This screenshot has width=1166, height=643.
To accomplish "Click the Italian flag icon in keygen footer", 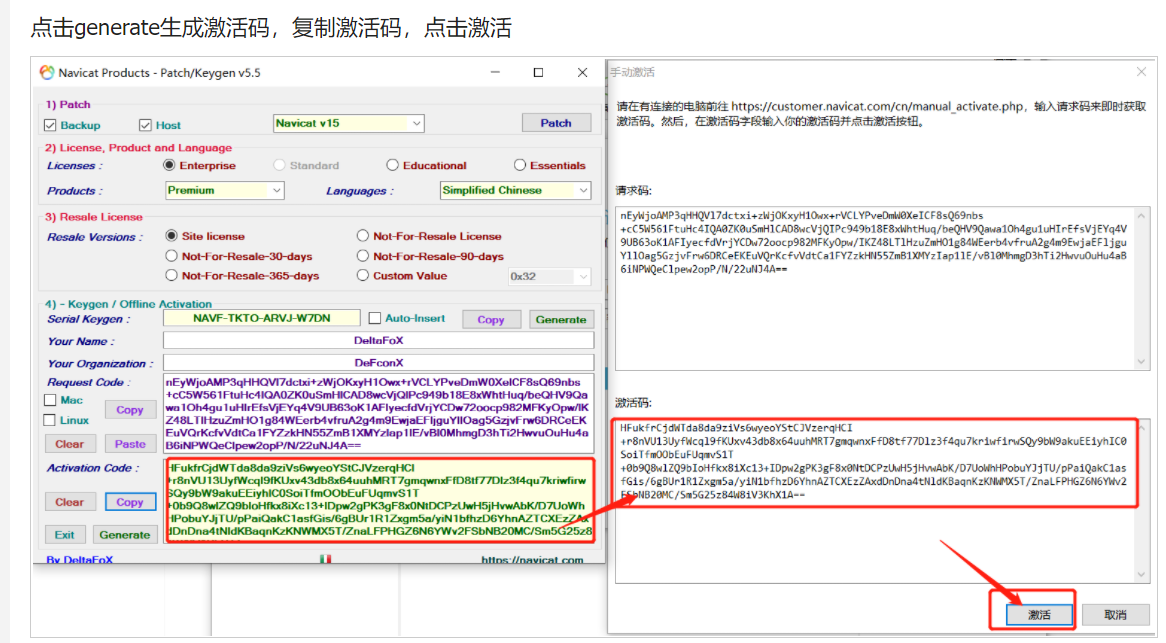I will 325,558.
